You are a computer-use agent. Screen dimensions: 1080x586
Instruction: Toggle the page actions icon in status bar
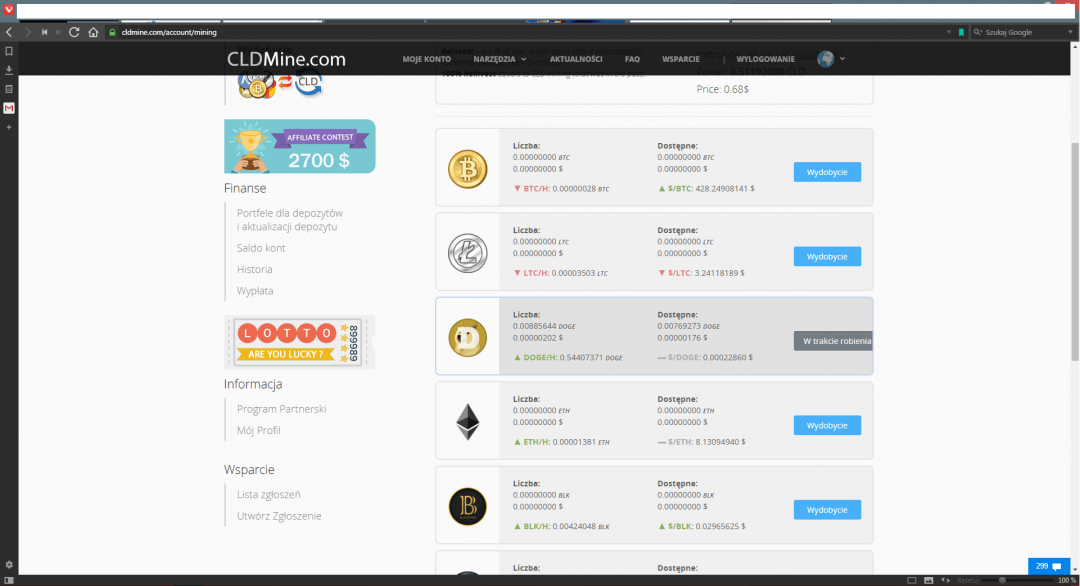(946, 580)
